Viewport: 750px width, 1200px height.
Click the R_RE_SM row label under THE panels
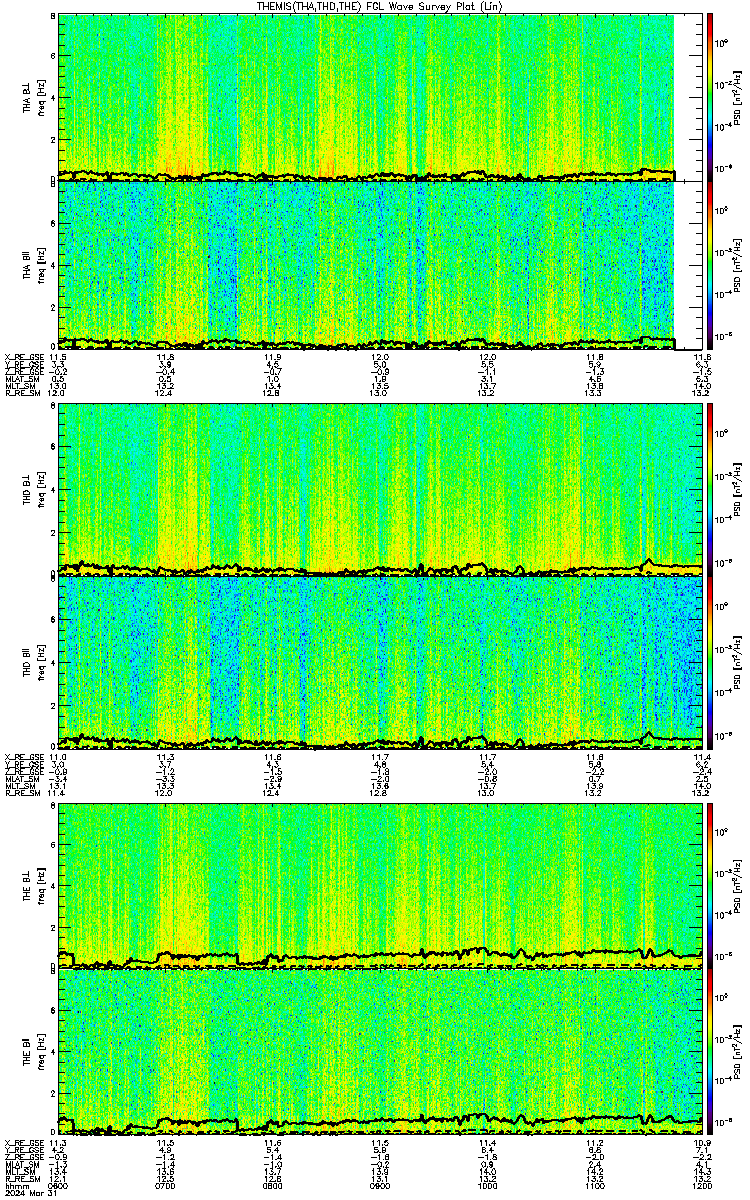(x=21, y=1177)
